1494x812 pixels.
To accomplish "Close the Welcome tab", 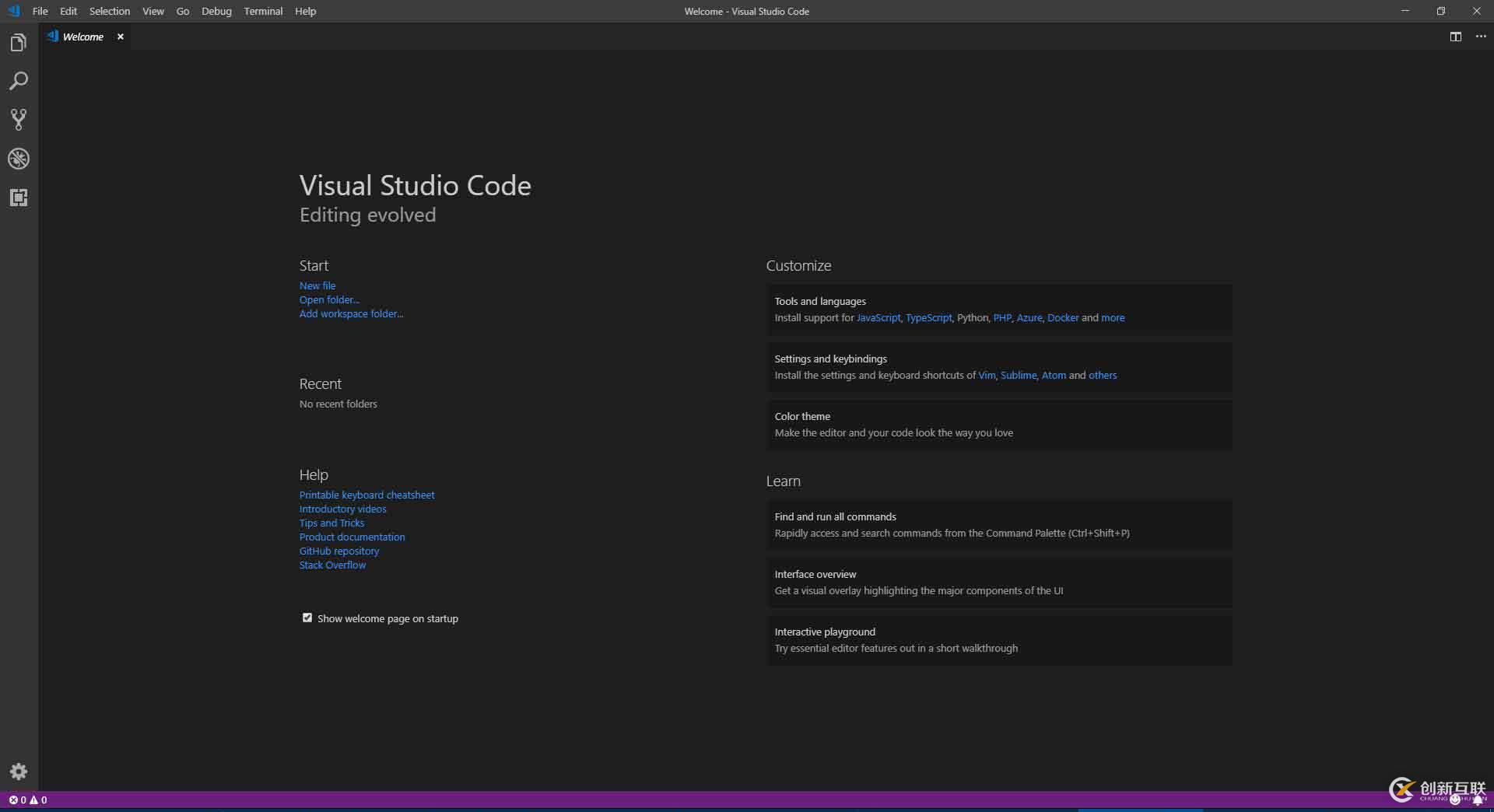I will click(121, 36).
